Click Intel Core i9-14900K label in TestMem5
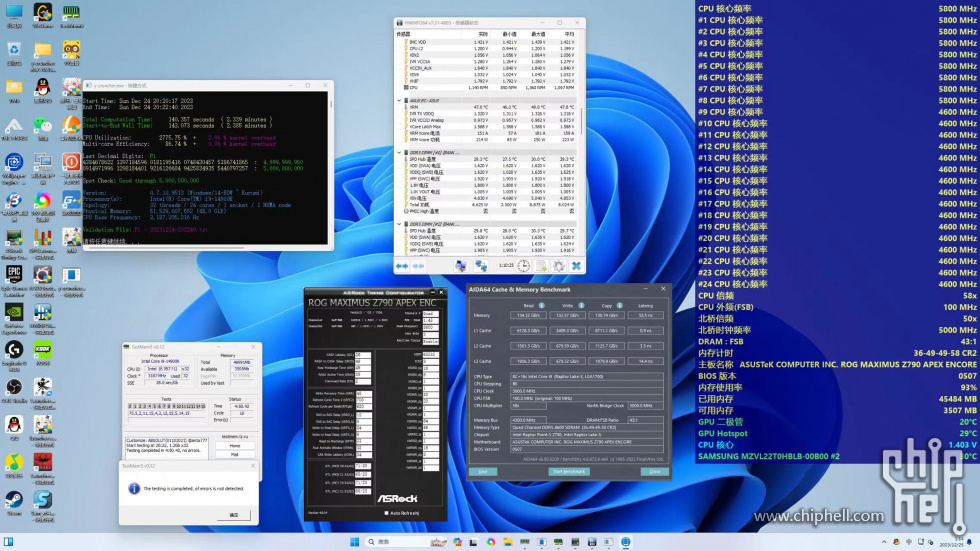Screen dimensions: 980x551 click(159, 361)
